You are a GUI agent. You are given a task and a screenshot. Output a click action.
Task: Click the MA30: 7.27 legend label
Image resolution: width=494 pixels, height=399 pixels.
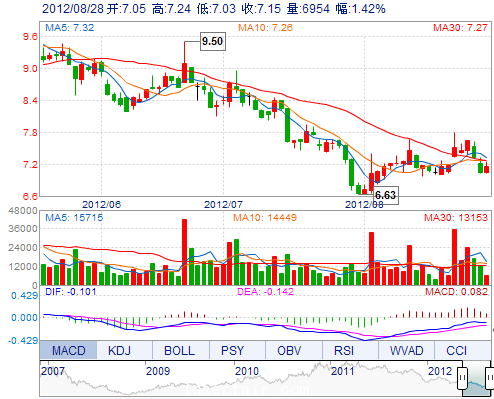pos(460,27)
